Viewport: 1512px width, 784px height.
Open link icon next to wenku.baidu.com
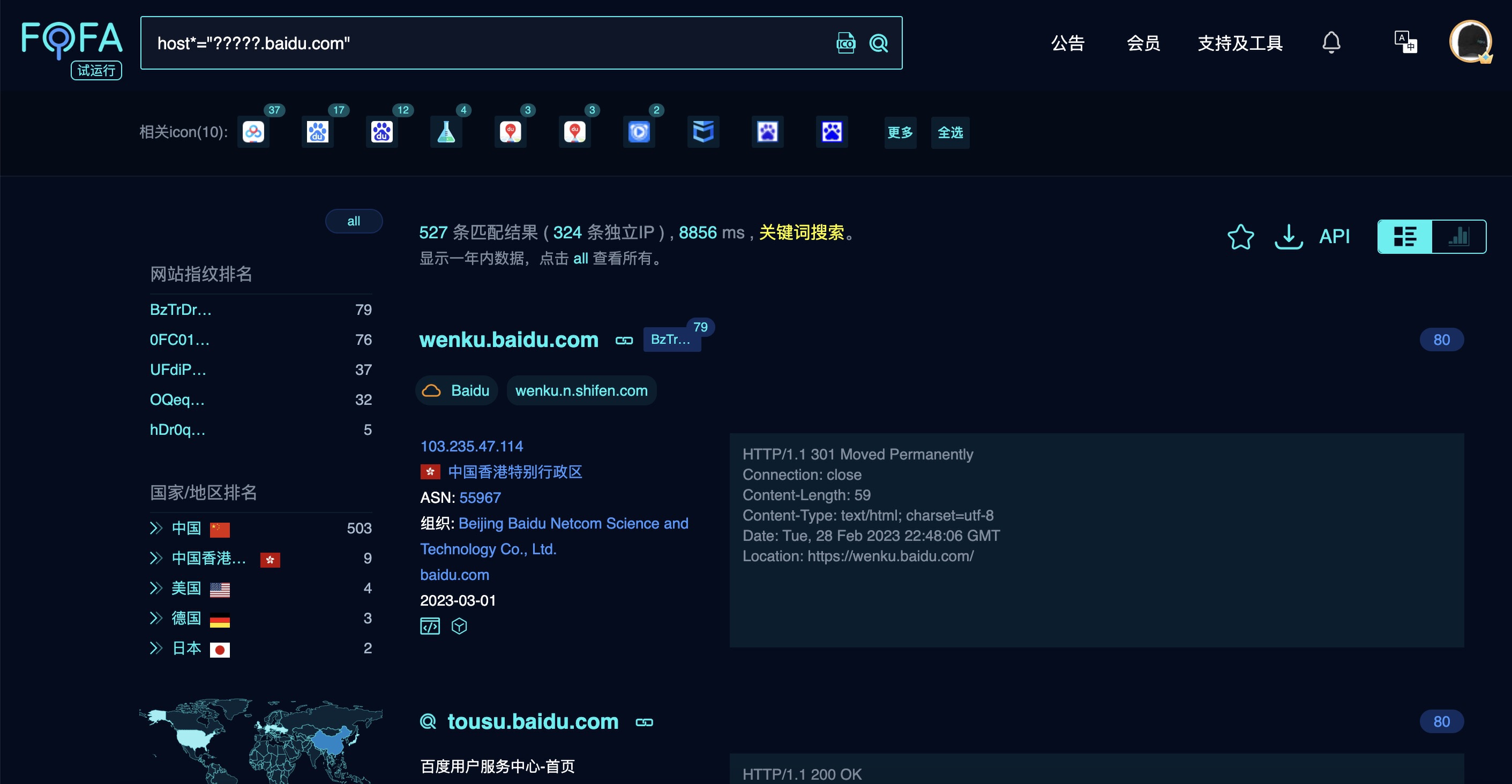pos(624,341)
